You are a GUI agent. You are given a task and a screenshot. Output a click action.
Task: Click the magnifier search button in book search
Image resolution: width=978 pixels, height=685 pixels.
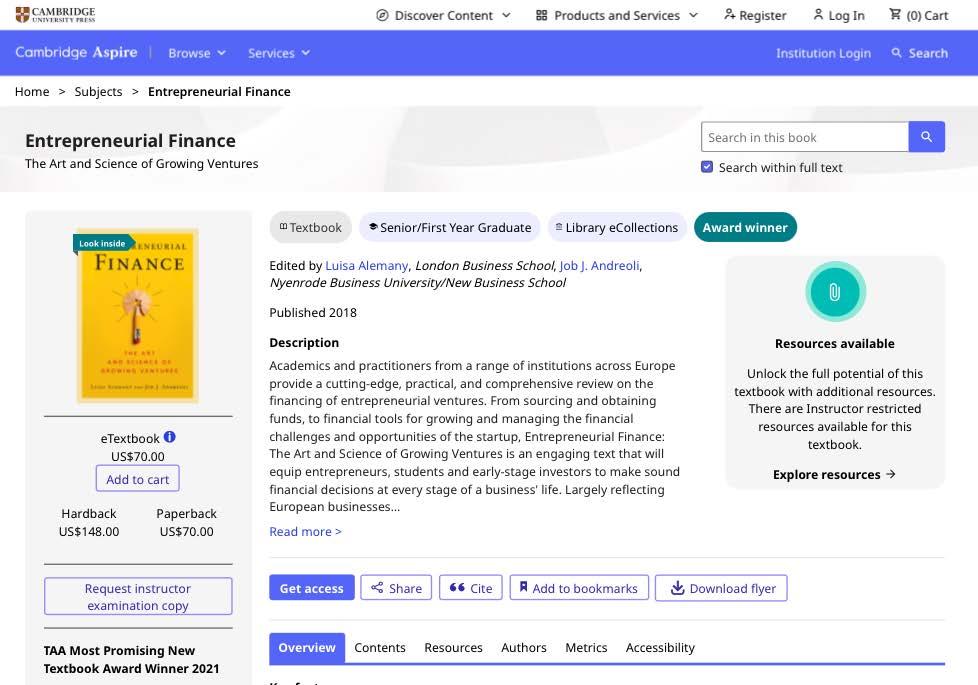pyautogui.click(x=926, y=137)
